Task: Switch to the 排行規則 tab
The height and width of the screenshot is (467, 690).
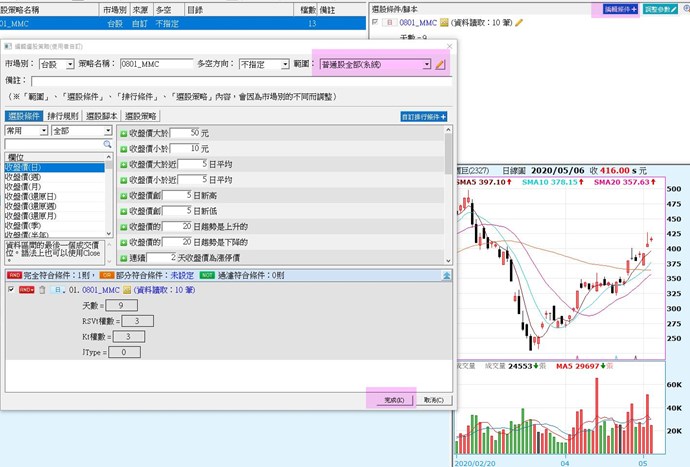Action: 62,116
